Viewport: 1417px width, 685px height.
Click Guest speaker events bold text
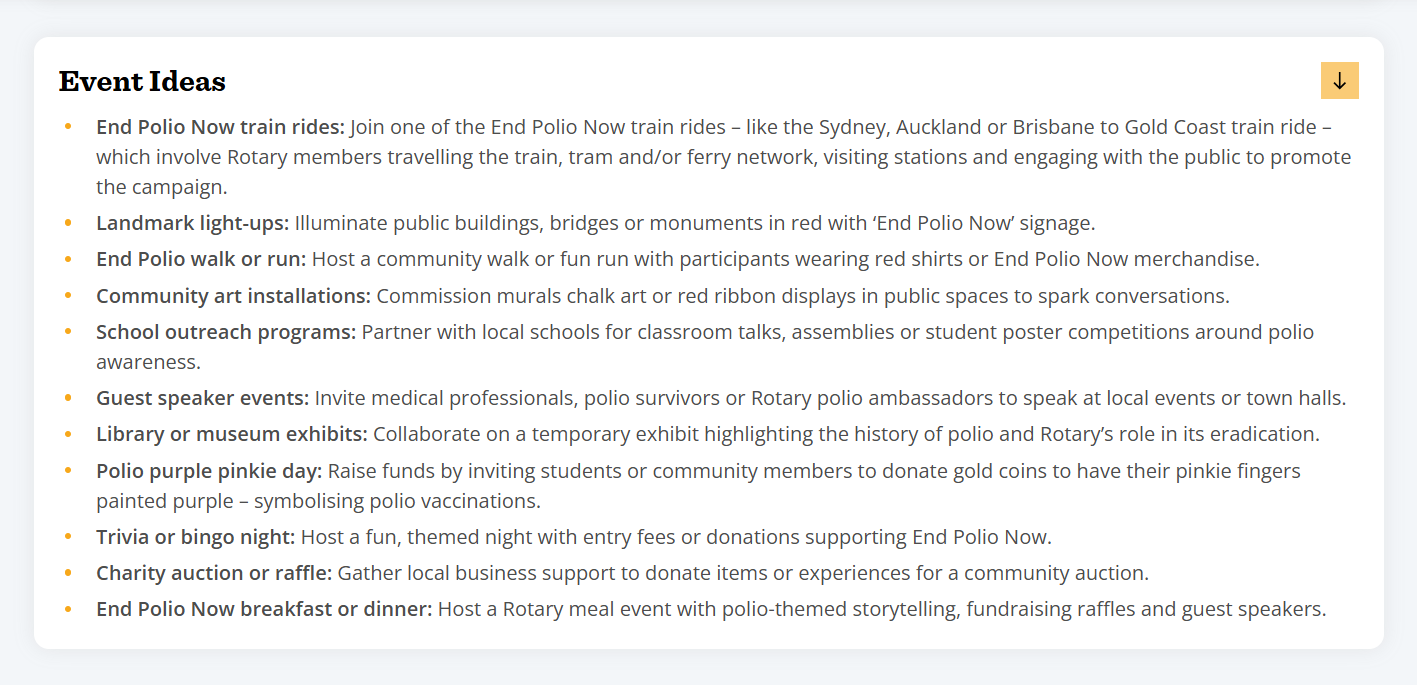click(203, 398)
